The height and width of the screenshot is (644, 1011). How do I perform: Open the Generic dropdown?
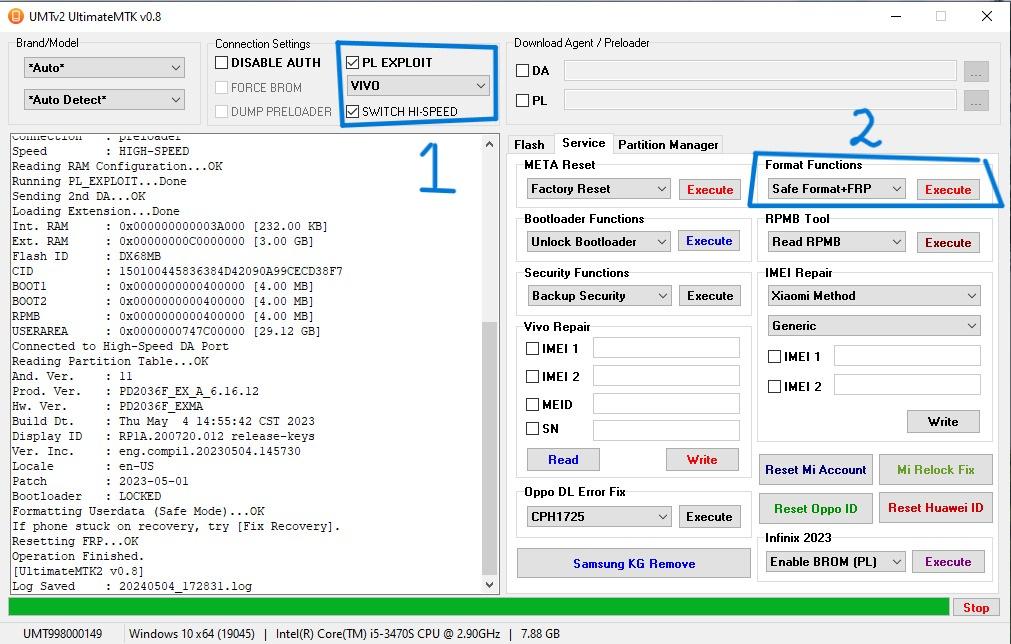[874, 326]
